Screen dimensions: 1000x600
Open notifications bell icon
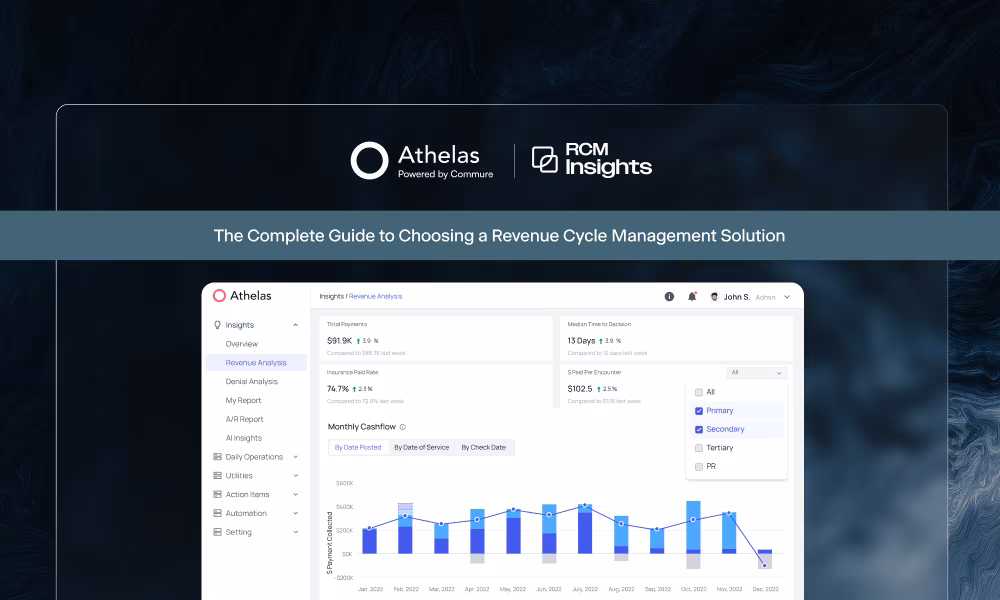[x=692, y=296]
